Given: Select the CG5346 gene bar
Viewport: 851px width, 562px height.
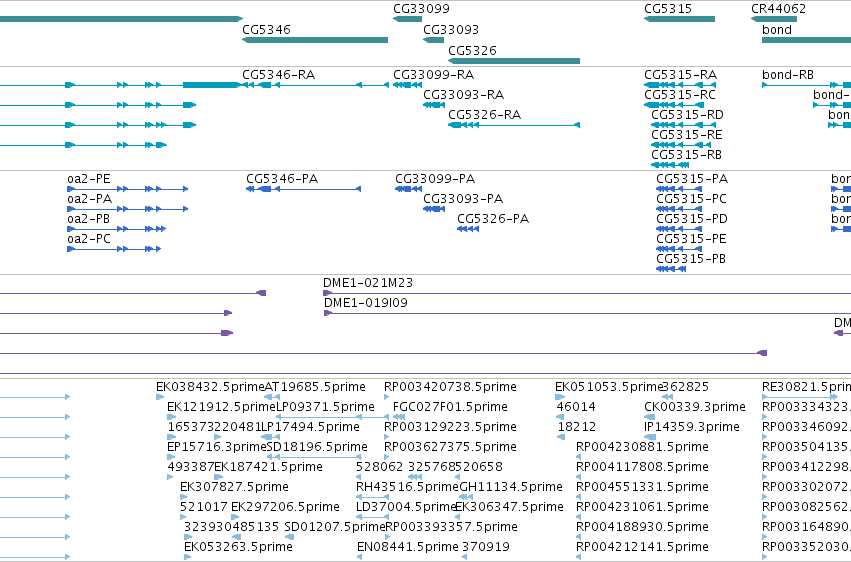Looking at the screenshot, I should (x=315, y=40).
